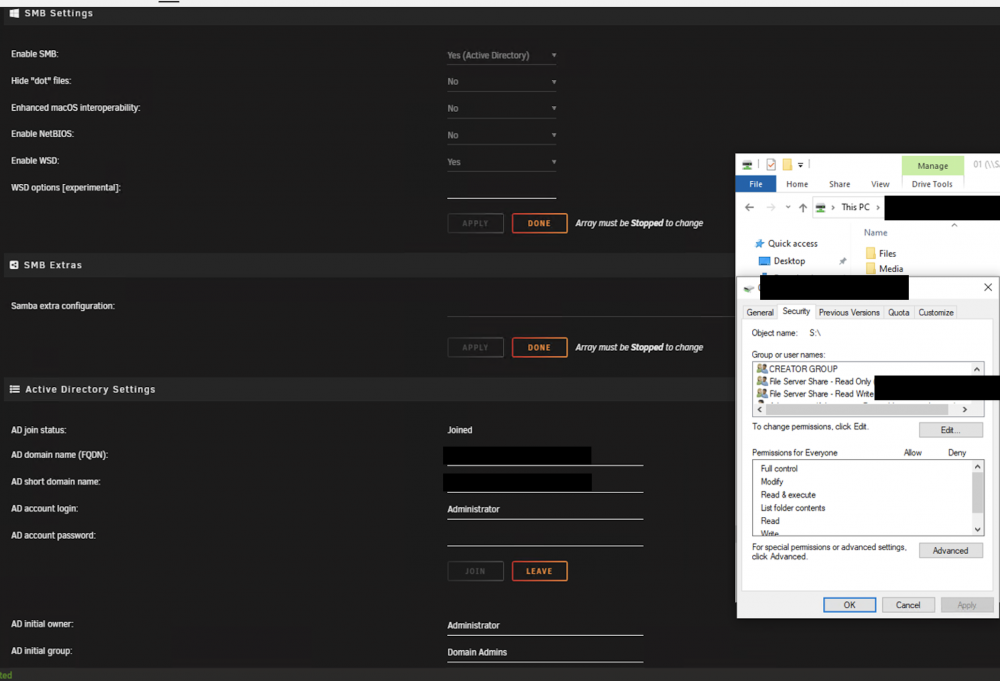The height and width of the screenshot is (681, 1000).
Task: Click the Read Only share group icon
Action: 761,381
